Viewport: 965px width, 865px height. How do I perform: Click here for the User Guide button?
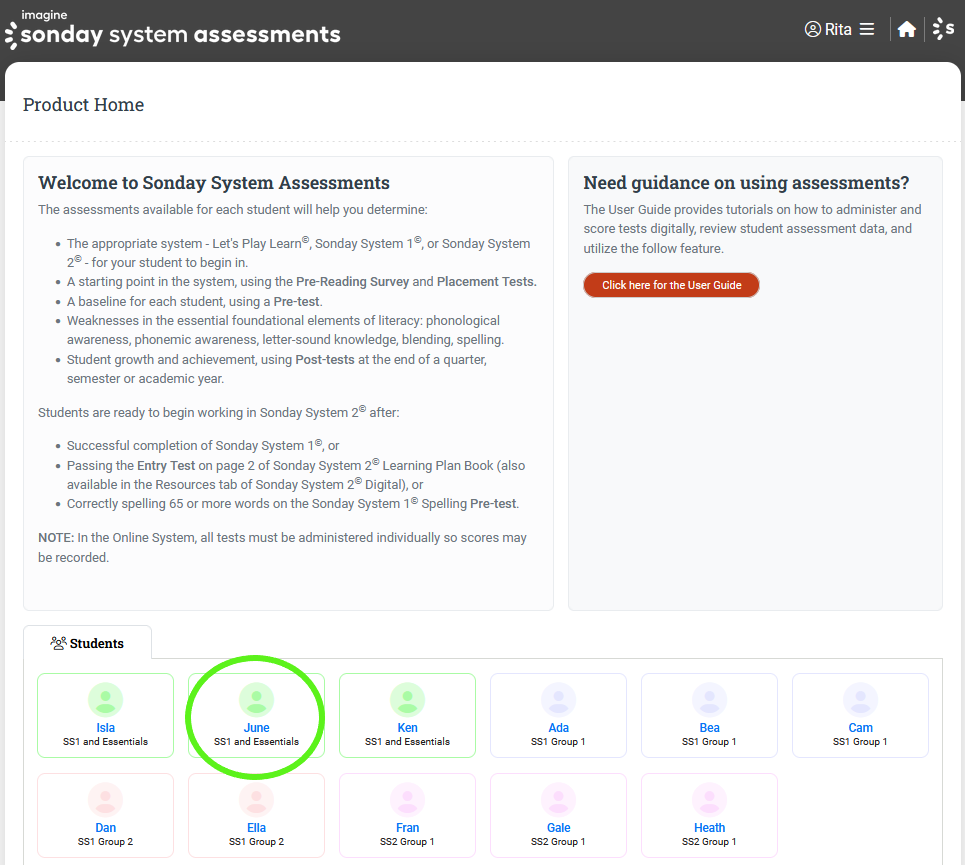[671, 285]
